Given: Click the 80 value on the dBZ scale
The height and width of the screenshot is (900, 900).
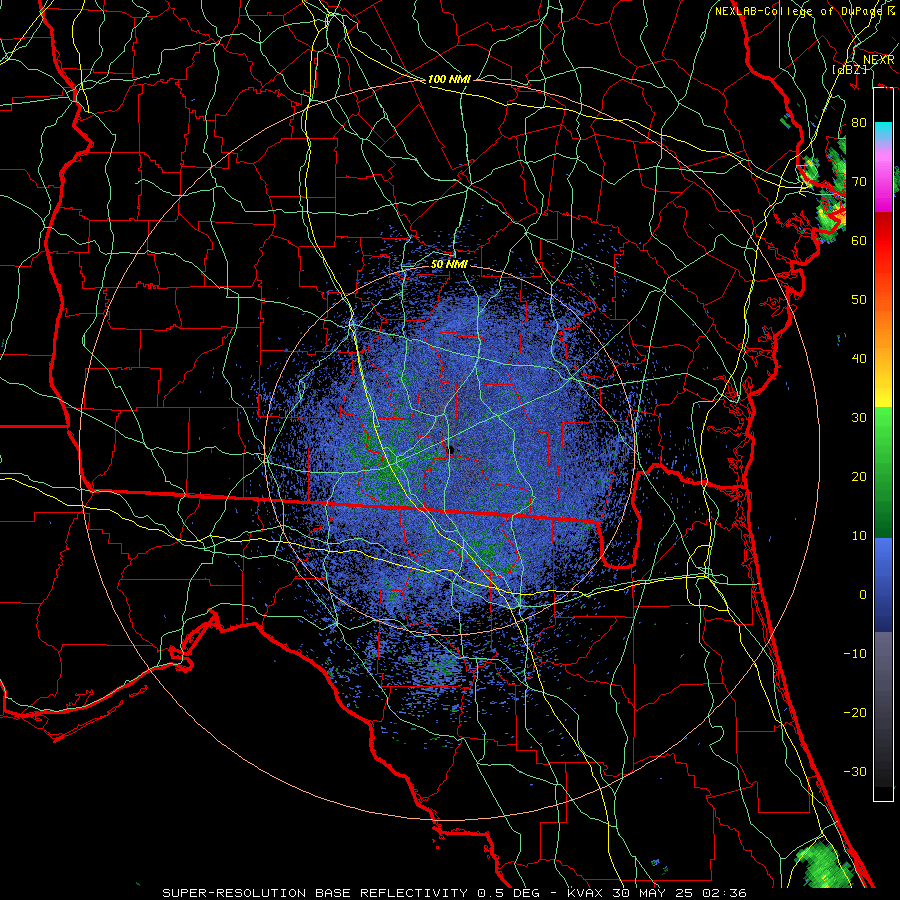Looking at the screenshot, I should (x=859, y=122).
